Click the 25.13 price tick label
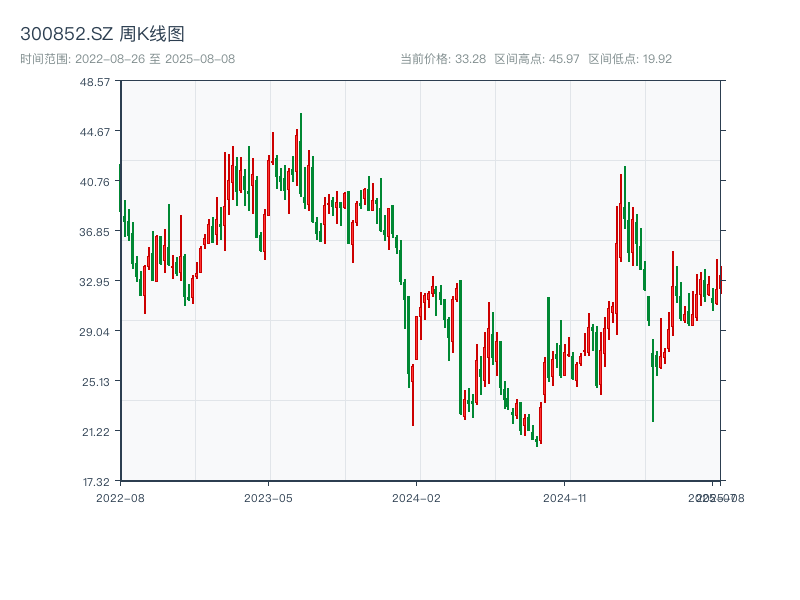 tap(95, 381)
